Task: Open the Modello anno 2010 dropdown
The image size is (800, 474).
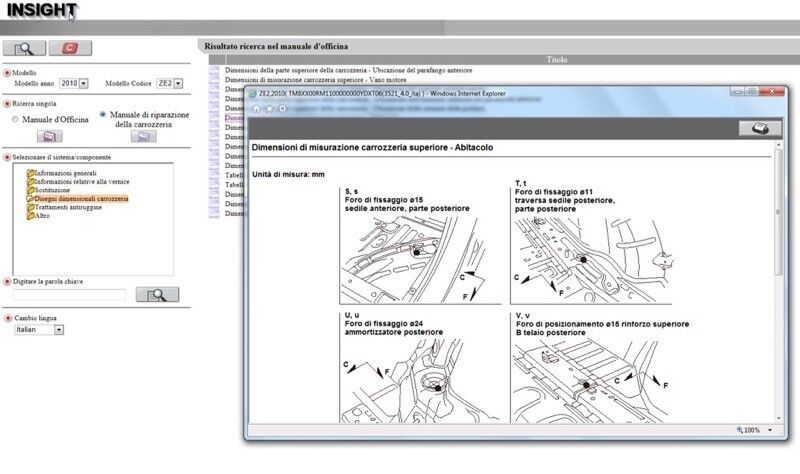Action: [84, 83]
